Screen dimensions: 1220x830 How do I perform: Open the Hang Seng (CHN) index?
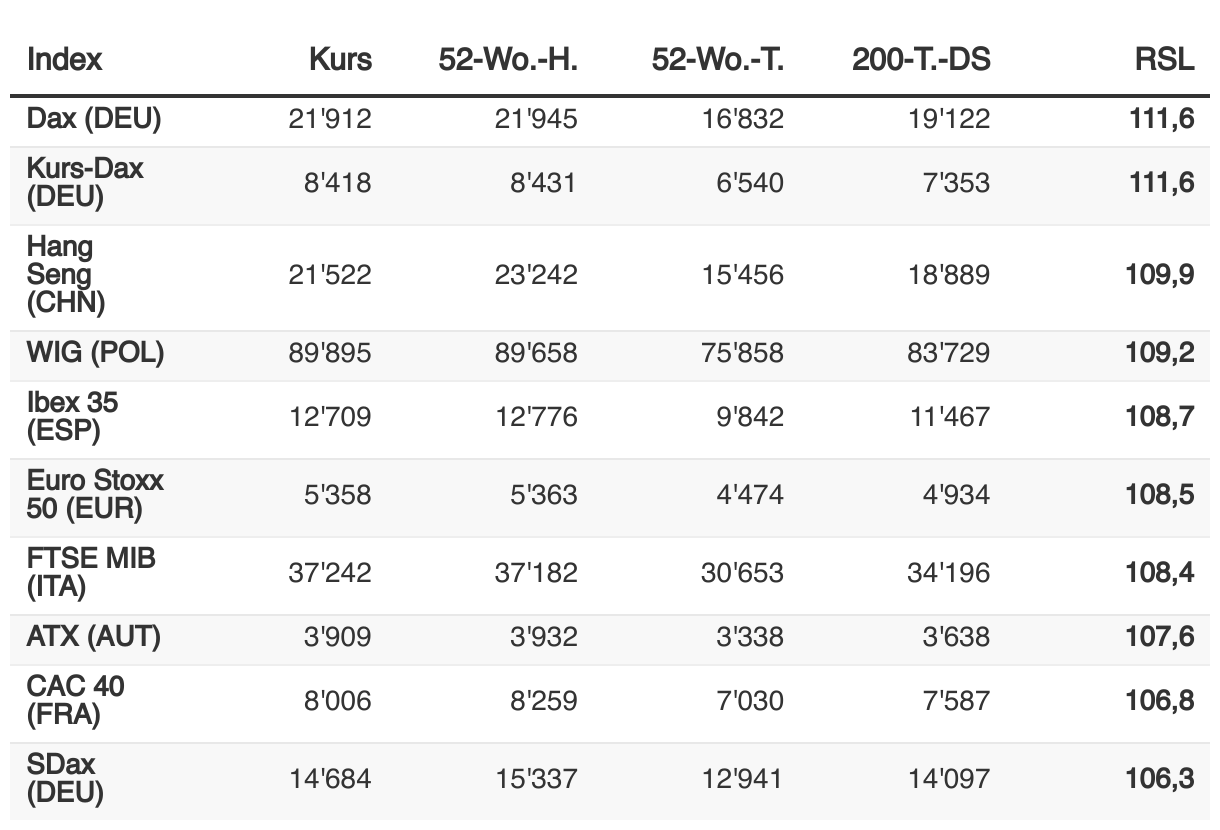click(x=66, y=274)
